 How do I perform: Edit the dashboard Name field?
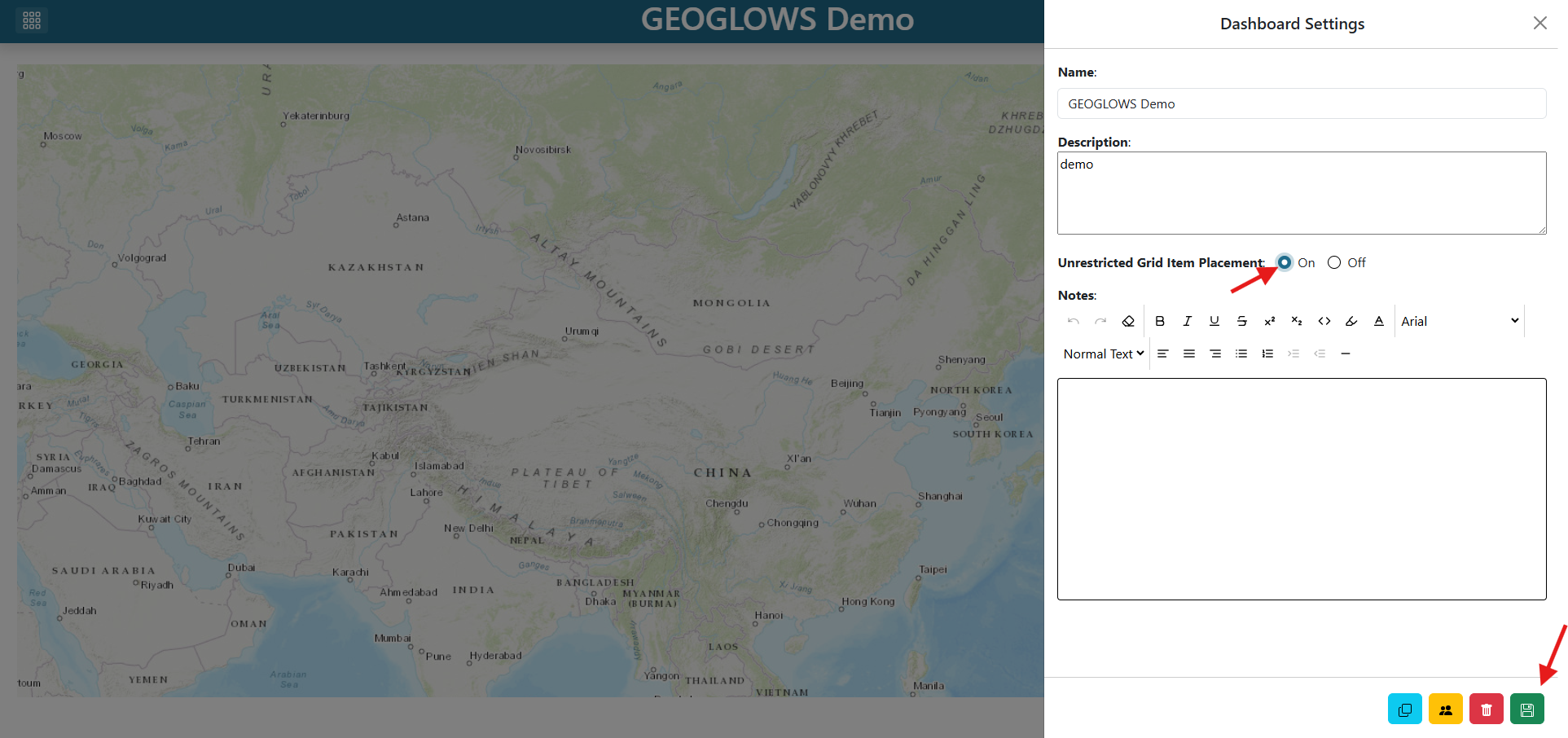point(1302,103)
